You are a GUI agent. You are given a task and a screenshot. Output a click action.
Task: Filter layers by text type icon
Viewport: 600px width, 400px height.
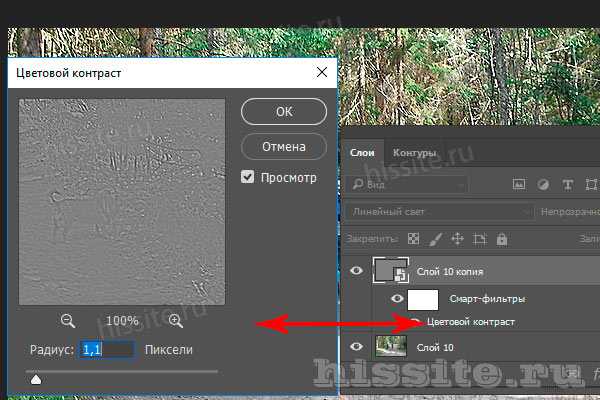568,185
